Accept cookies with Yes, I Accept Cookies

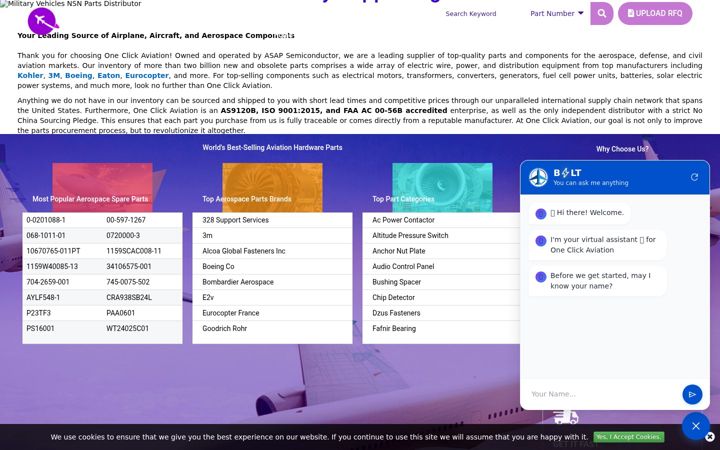tap(628, 437)
